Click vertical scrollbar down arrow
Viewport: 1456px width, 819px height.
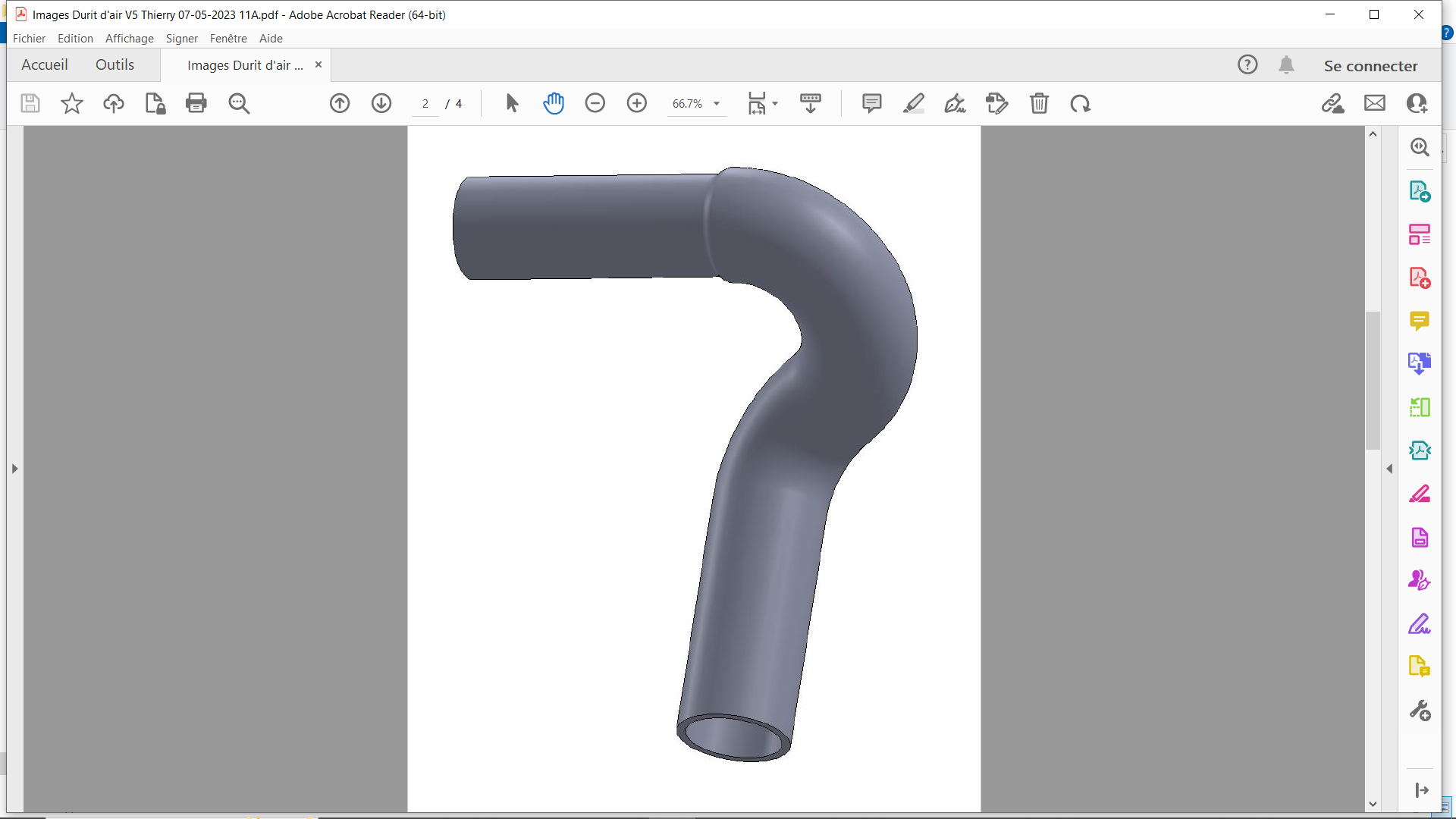1373,804
